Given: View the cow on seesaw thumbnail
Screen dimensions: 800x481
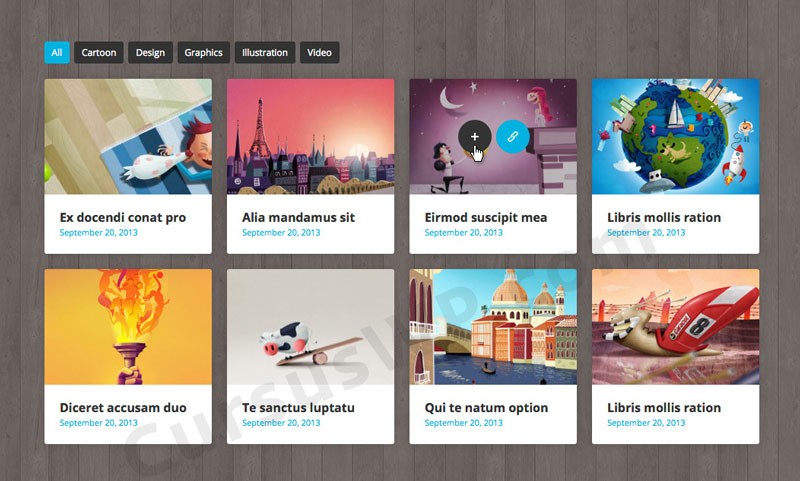Looking at the screenshot, I should coord(310,326).
